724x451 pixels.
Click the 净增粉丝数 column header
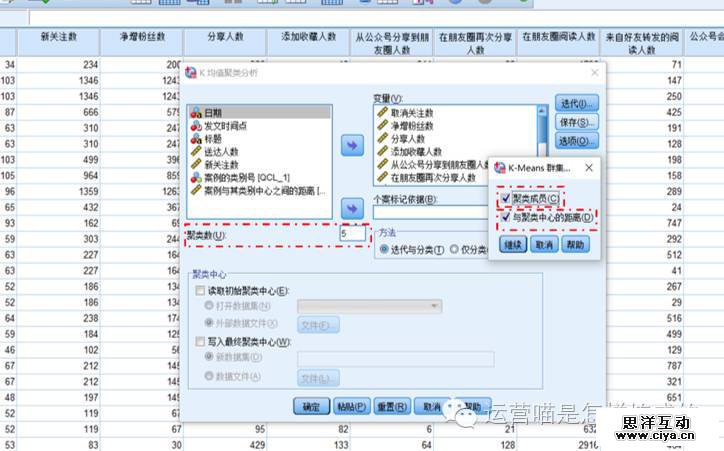point(142,42)
